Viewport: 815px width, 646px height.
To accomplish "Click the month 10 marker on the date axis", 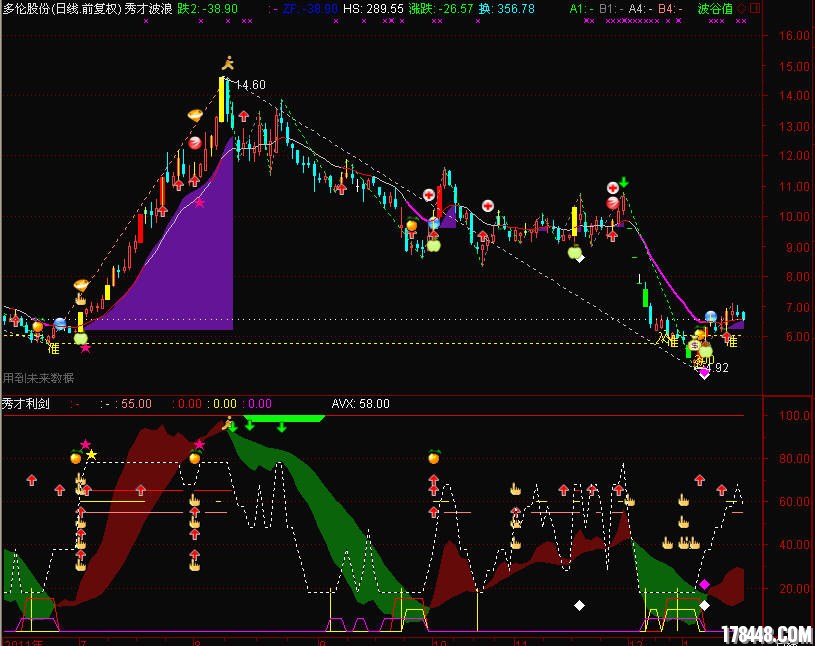I will 440,642.
